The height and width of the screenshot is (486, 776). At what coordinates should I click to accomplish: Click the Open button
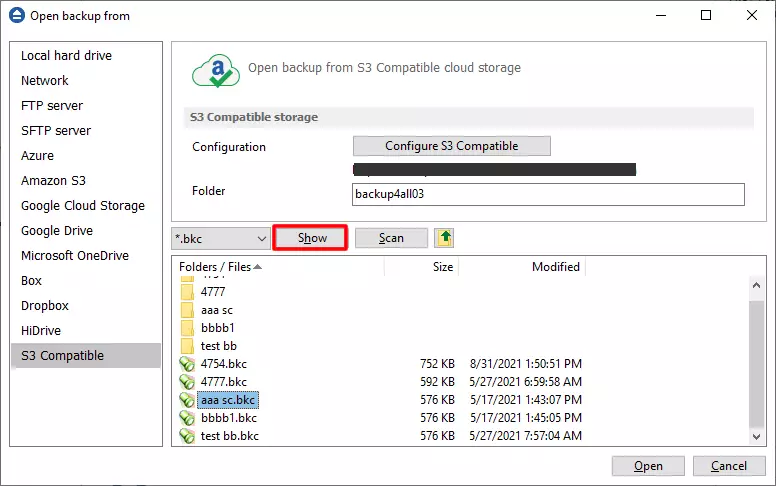648,466
